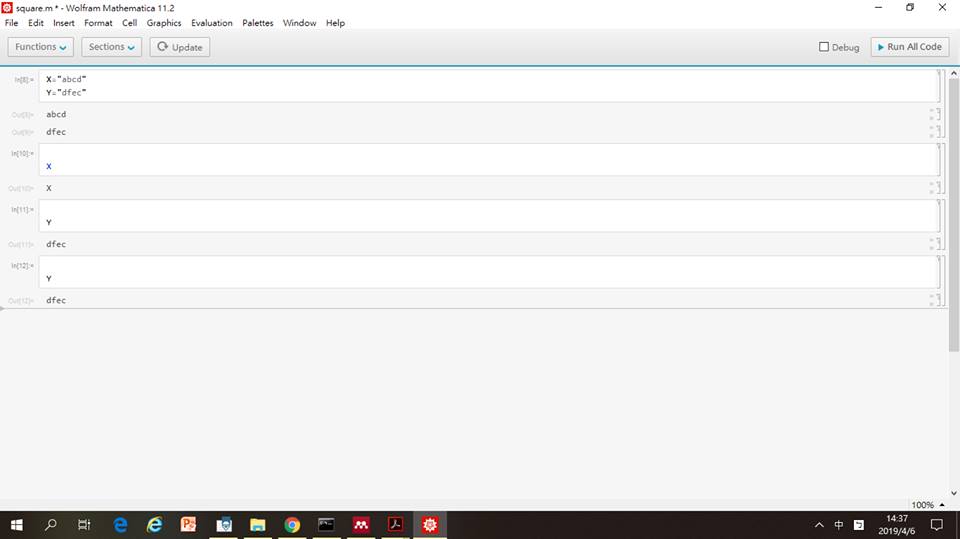This screenshot has width=960, height=539.
Task: Open the Insert menu
Action: tap(64, 23)
